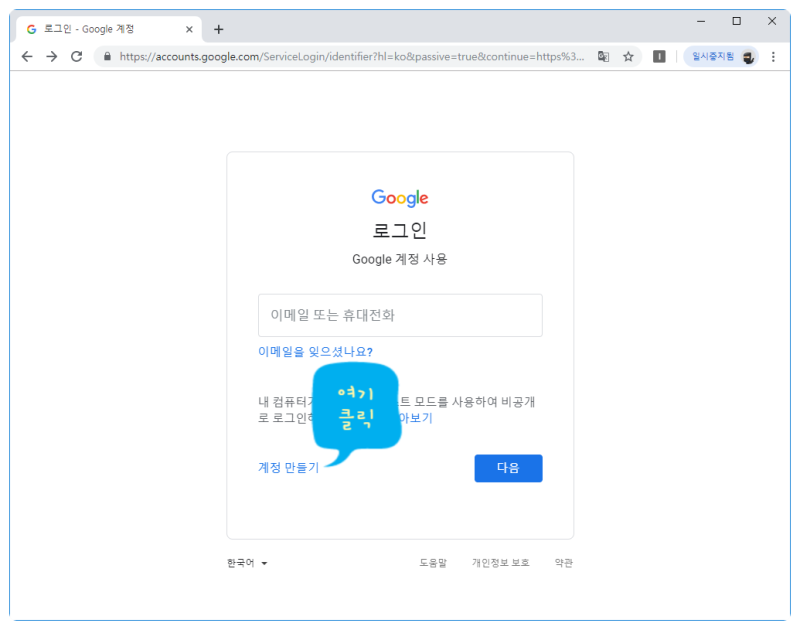Open the profile chip labeled 일시중지됨

721,57
